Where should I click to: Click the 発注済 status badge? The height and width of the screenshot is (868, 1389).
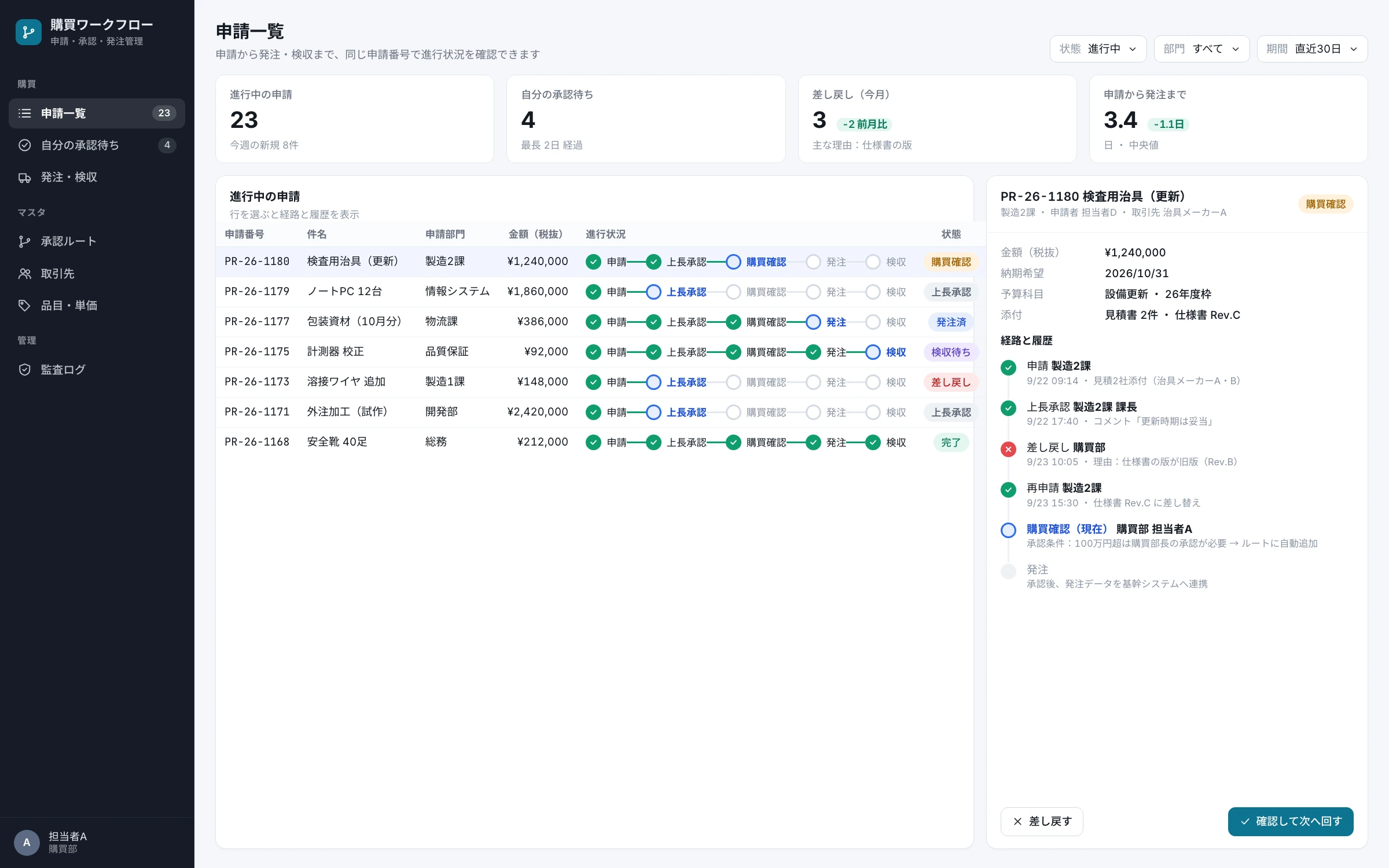tap(951, 322)
